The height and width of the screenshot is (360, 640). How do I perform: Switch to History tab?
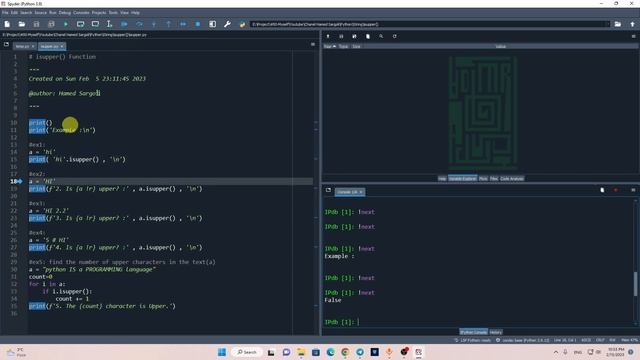click(496, 332)
